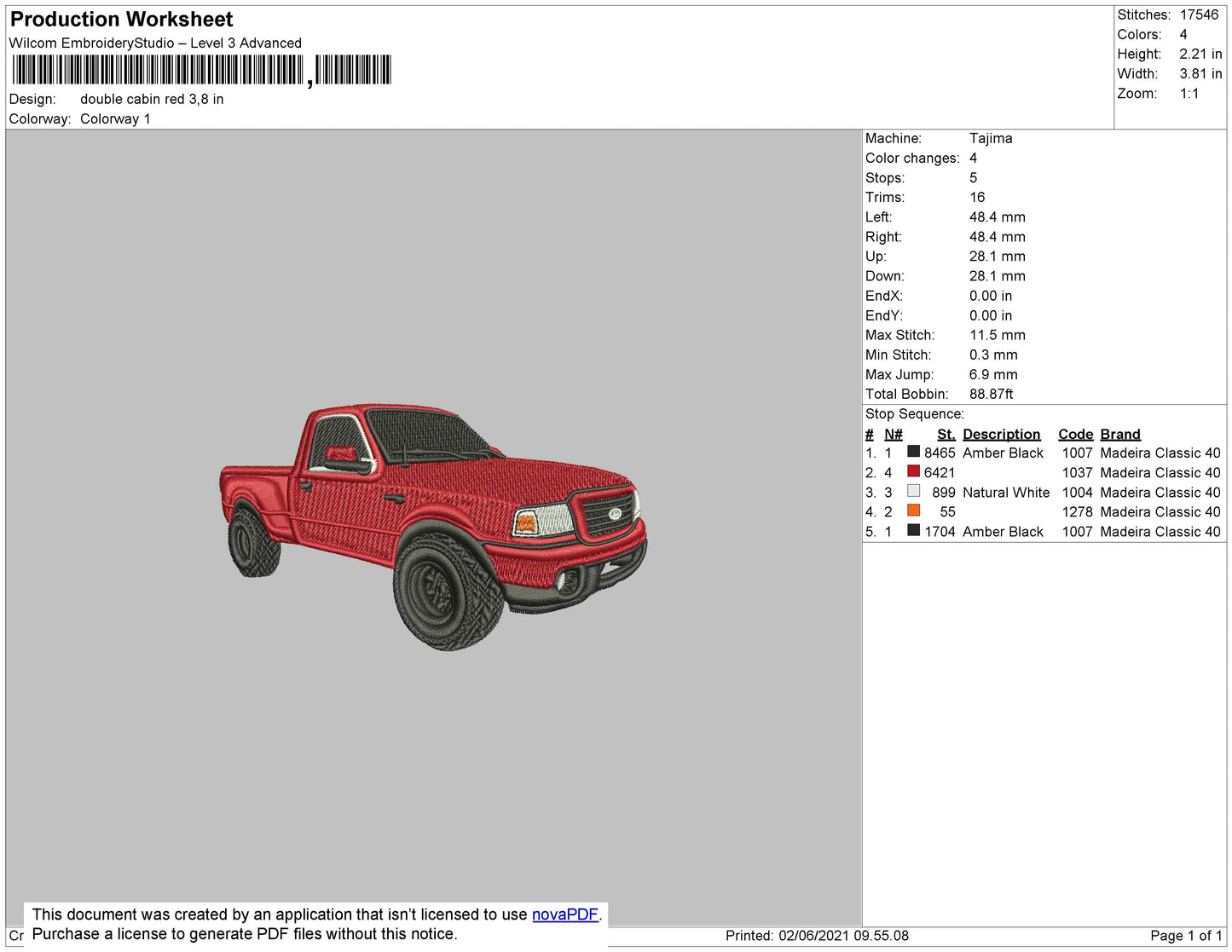Image resolution: width=1232 pixels, height=952 pixels.
Task: Click the Brand column header
Action: pyautogui.click(x=1120, y=434)
